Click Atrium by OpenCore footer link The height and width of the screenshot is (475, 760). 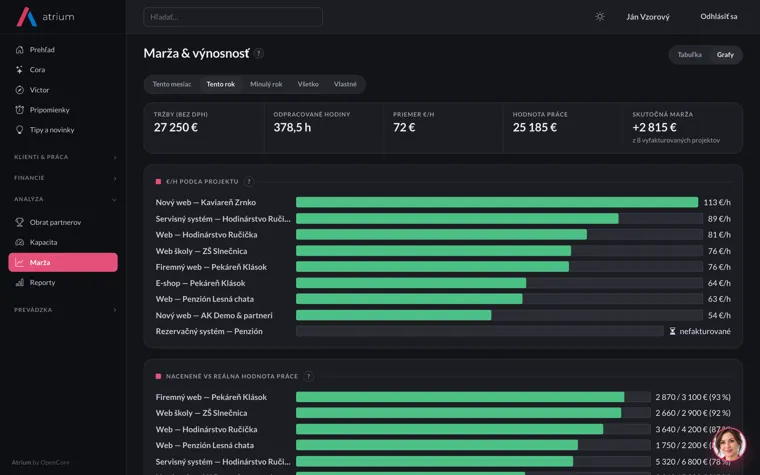[41, 462]
